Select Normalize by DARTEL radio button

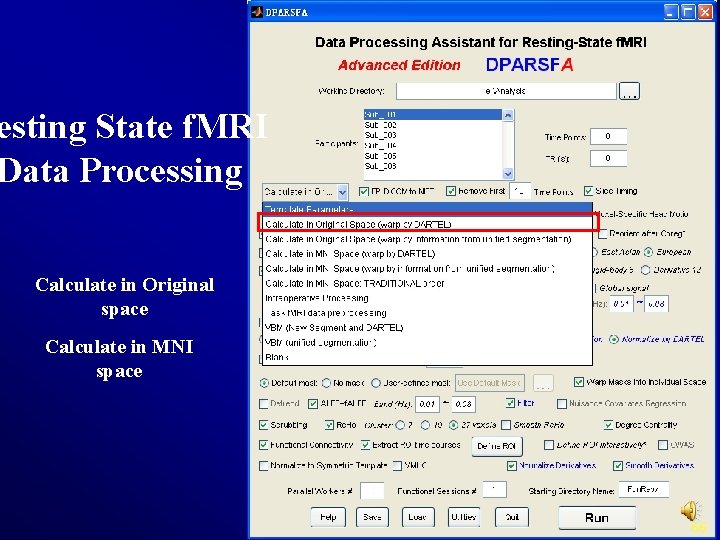pos(613,339)
